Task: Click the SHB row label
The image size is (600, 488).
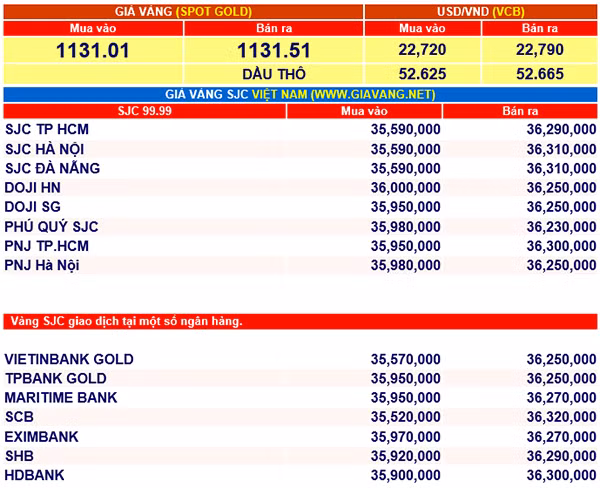Action: (x=19, y=456)
